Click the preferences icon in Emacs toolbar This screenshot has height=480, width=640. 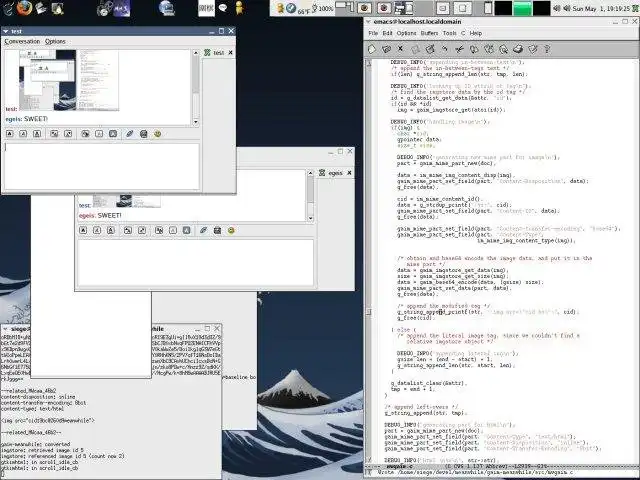pyautogui.click(x=533, y=49)
